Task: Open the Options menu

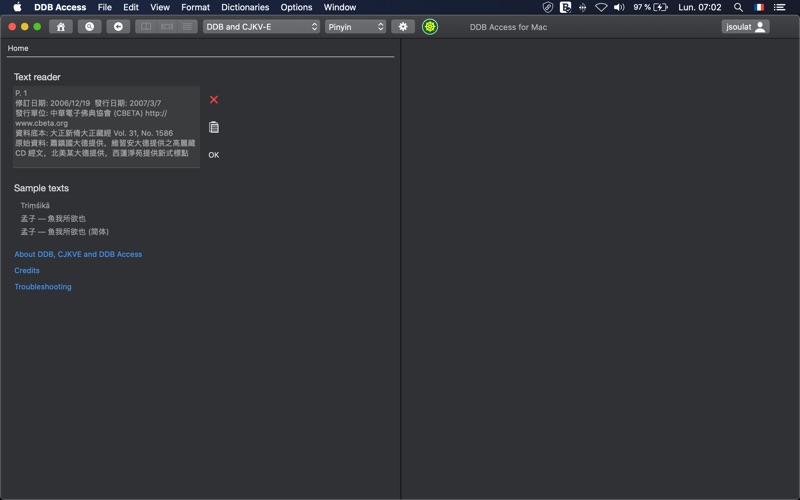Action: (296, 7)
